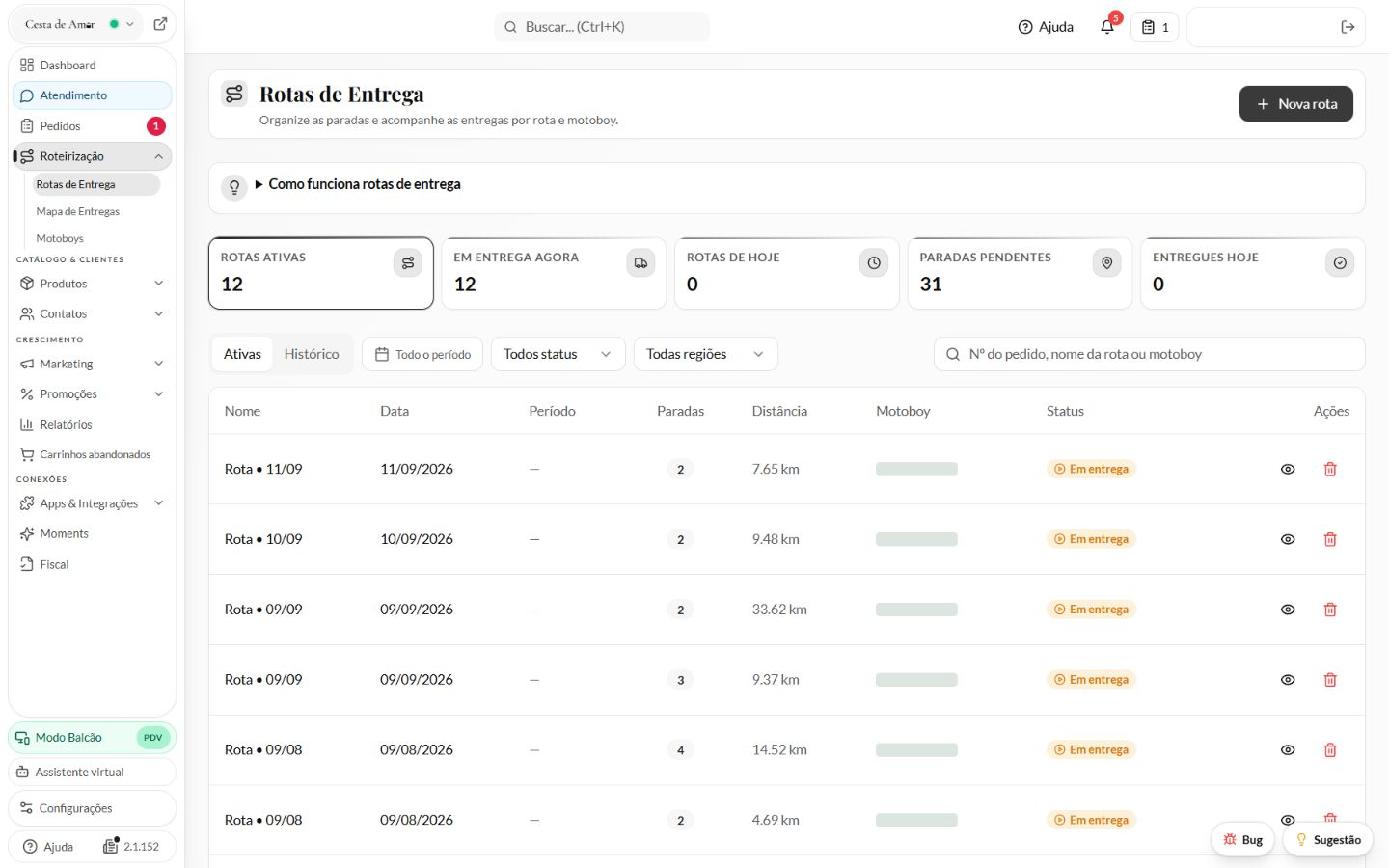Click the route search field by pedido or motoboy
This screenshot has width=1389, height=868.
point(1149,354)
